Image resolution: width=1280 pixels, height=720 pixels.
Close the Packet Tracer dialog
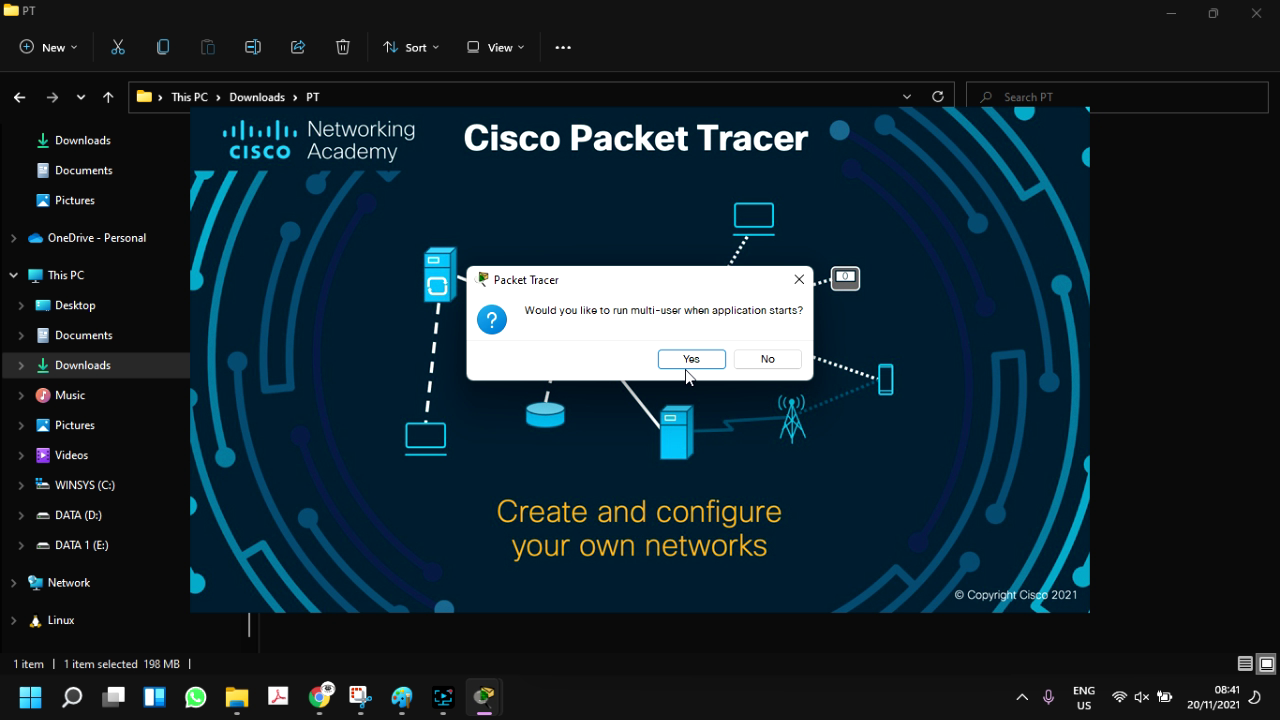click(799, 279)
